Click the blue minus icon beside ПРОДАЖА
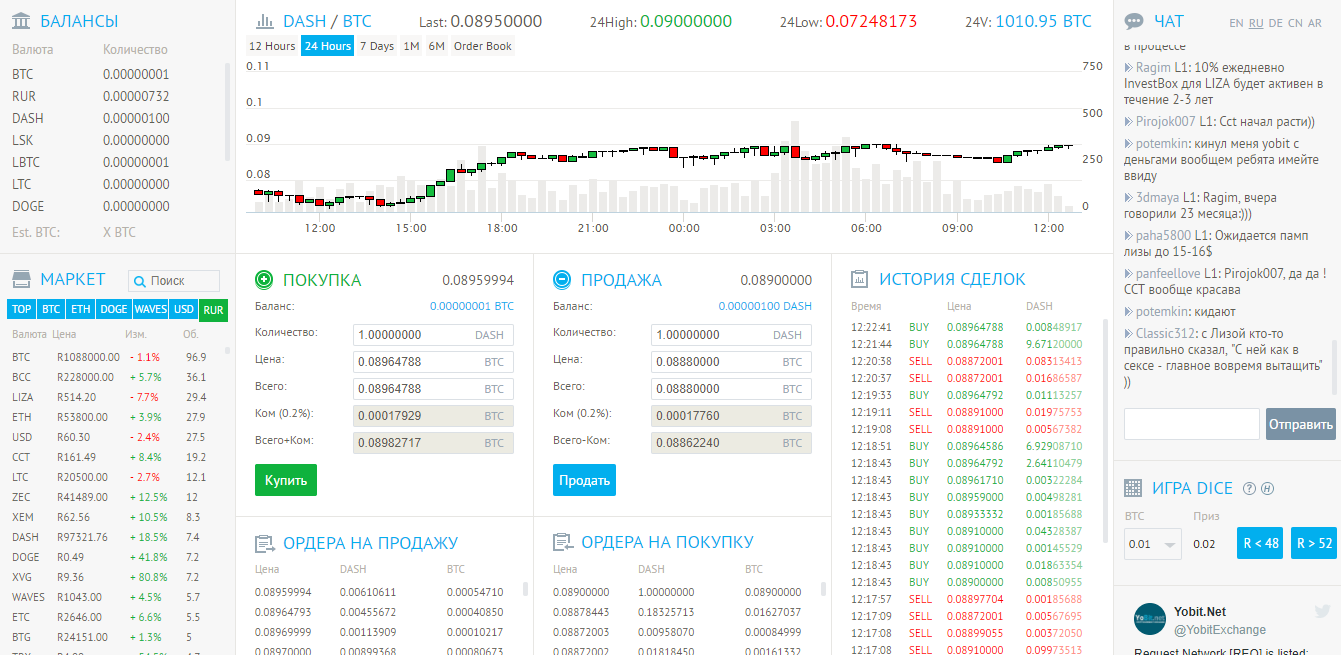This screenshot has height=655, width=1341. [562, 280]
